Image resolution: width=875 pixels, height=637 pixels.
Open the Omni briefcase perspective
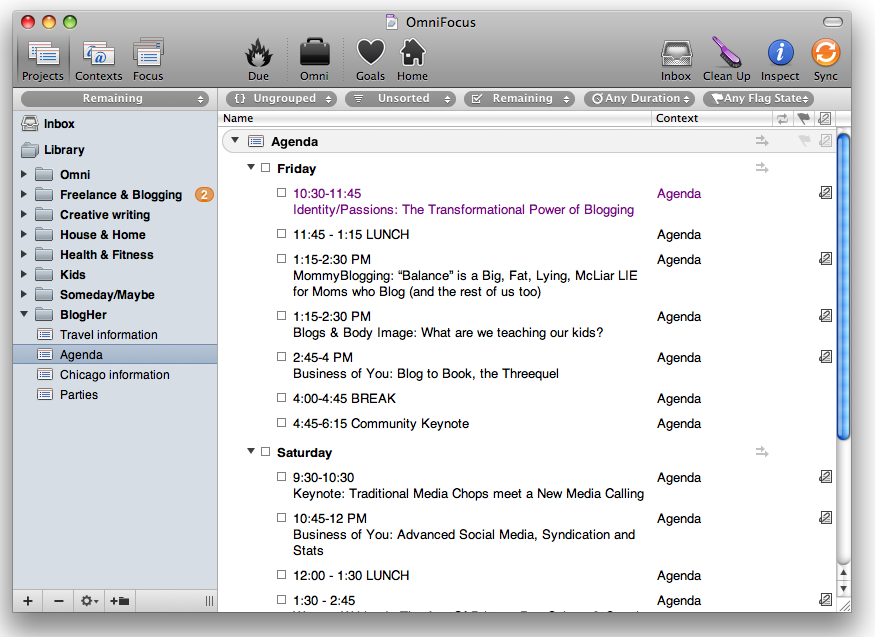tap(314, 60)
